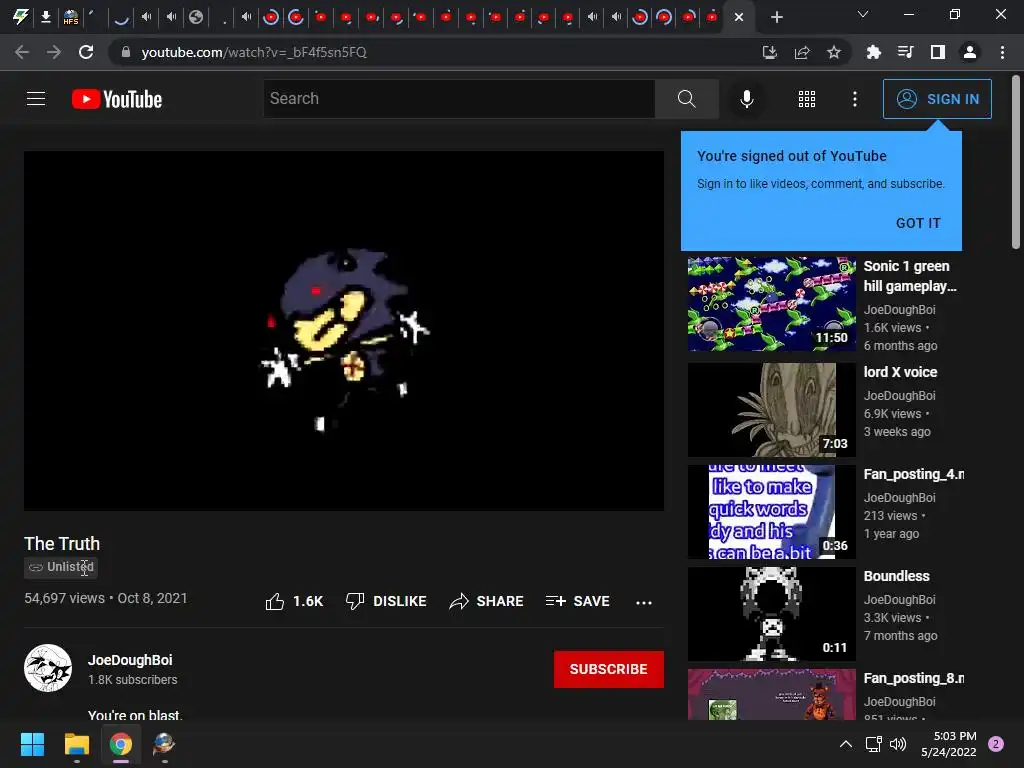The width and height of the screenshot is (1024, 768).
Task: Open Sonic 1 green hill gameplay thumbnail
Action: (771, 304)
